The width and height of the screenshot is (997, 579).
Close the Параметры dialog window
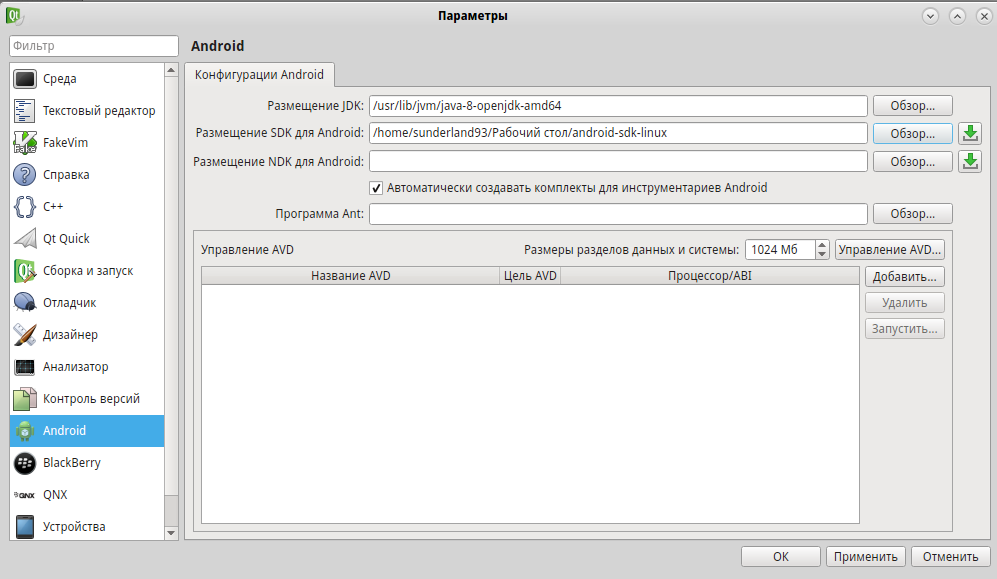click(984, 16)
